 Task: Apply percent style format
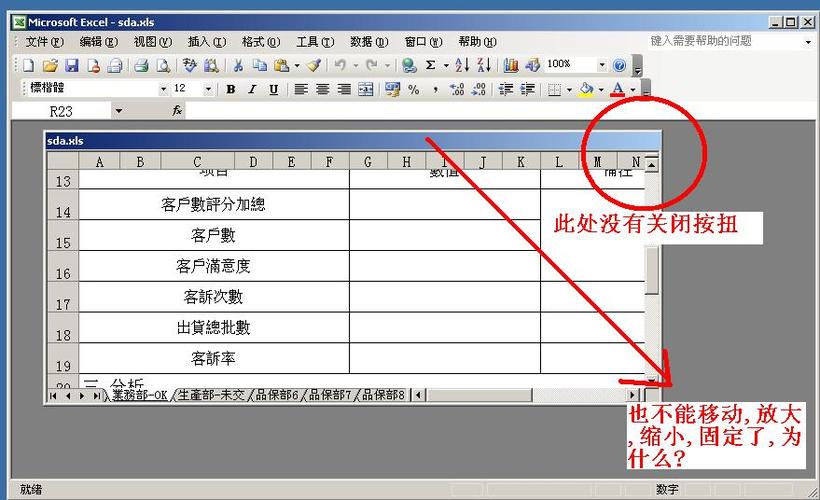[414, 89]
